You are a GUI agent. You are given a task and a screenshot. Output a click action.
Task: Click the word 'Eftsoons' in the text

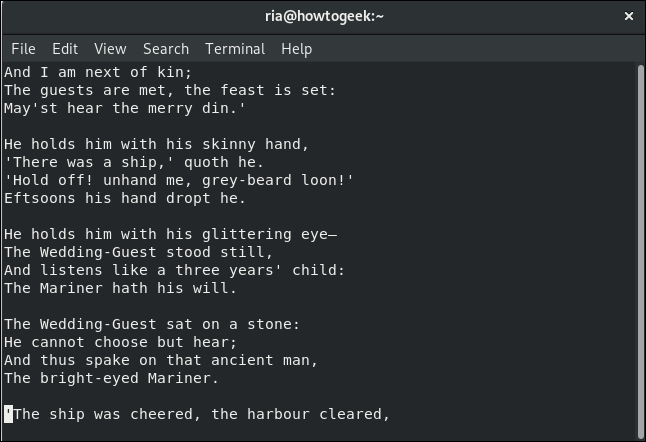40,198
